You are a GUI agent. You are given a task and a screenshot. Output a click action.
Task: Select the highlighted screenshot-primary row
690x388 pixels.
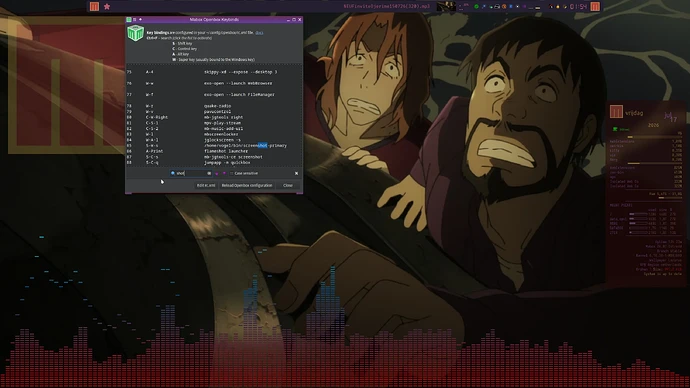tap(214, 146)
